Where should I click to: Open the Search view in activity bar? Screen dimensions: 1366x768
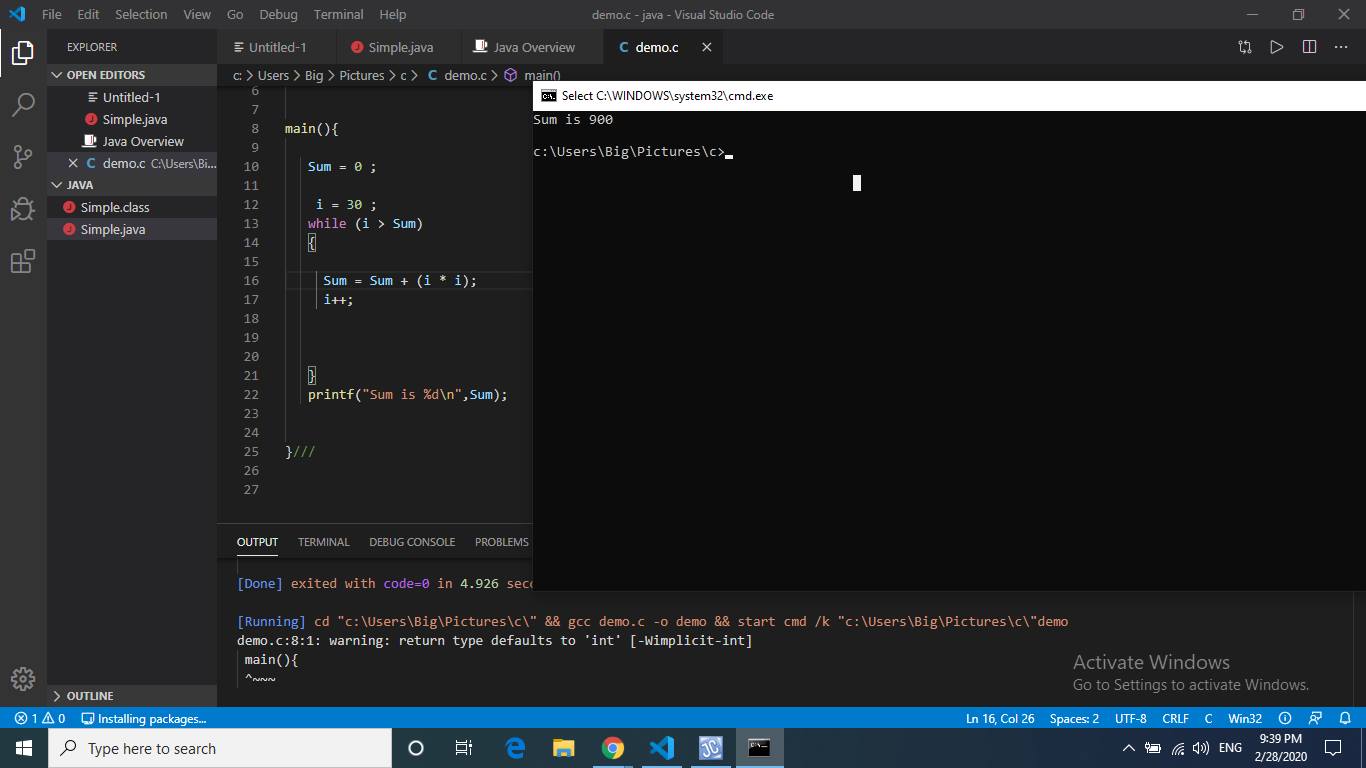tap(23, 105)
